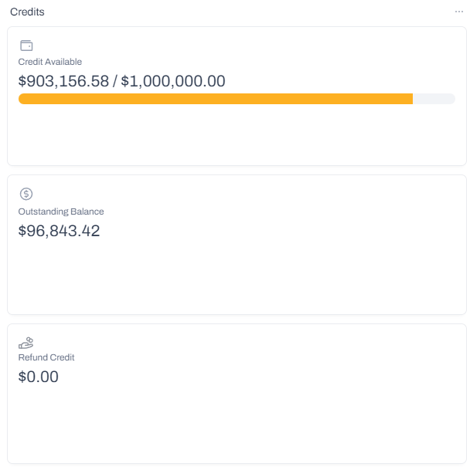The width and height of the screenshot is (470, 467).
Task: Click the $903,156.58 available amount text
Action: (63, 81)
